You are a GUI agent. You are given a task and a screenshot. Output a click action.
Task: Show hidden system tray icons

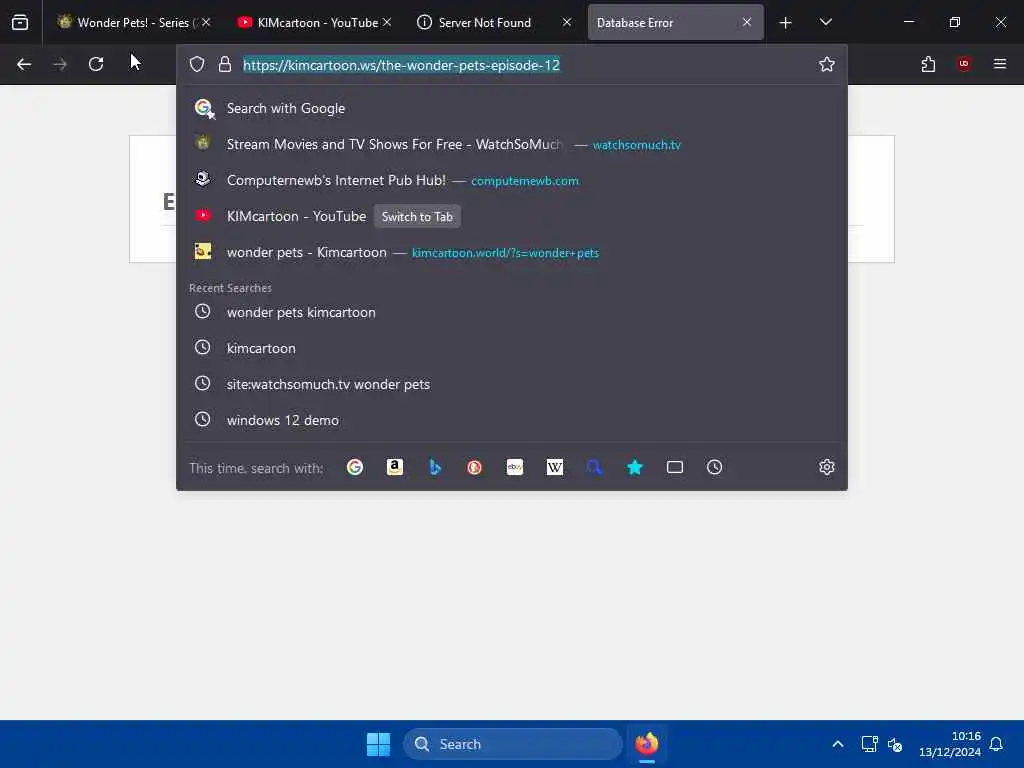(x=838, y=744)
